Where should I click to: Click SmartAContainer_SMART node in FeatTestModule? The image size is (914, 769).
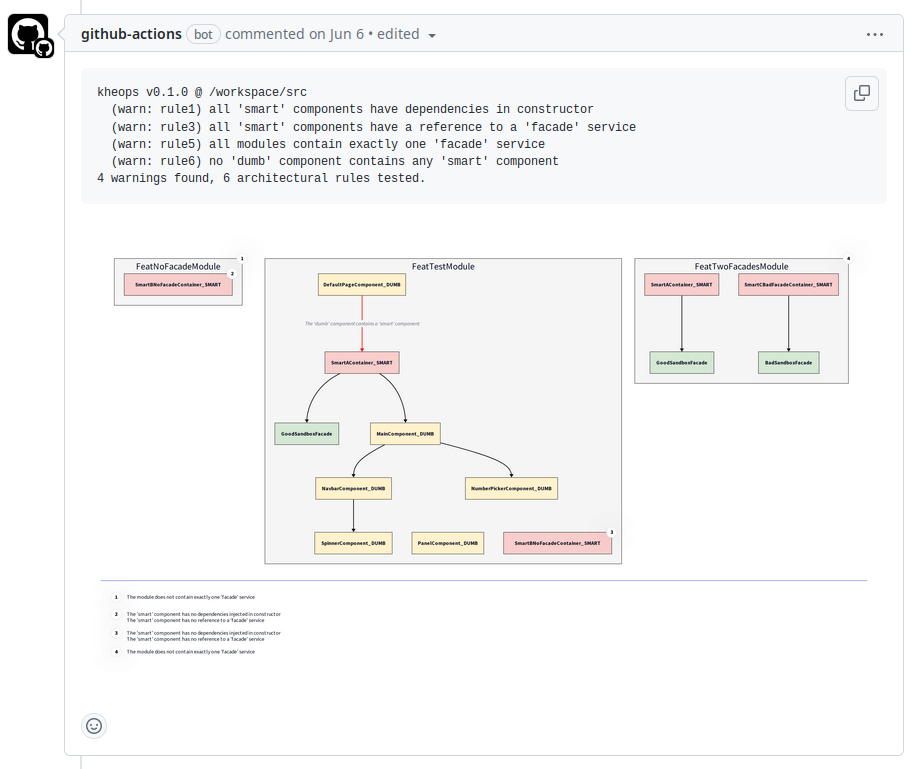click(x=362, y=363)
